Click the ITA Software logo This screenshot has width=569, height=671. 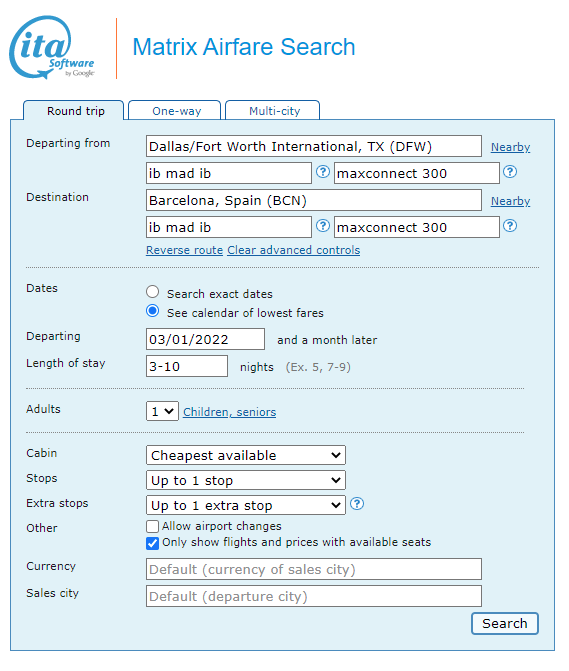pyautogui.click(x=52, y=47)
